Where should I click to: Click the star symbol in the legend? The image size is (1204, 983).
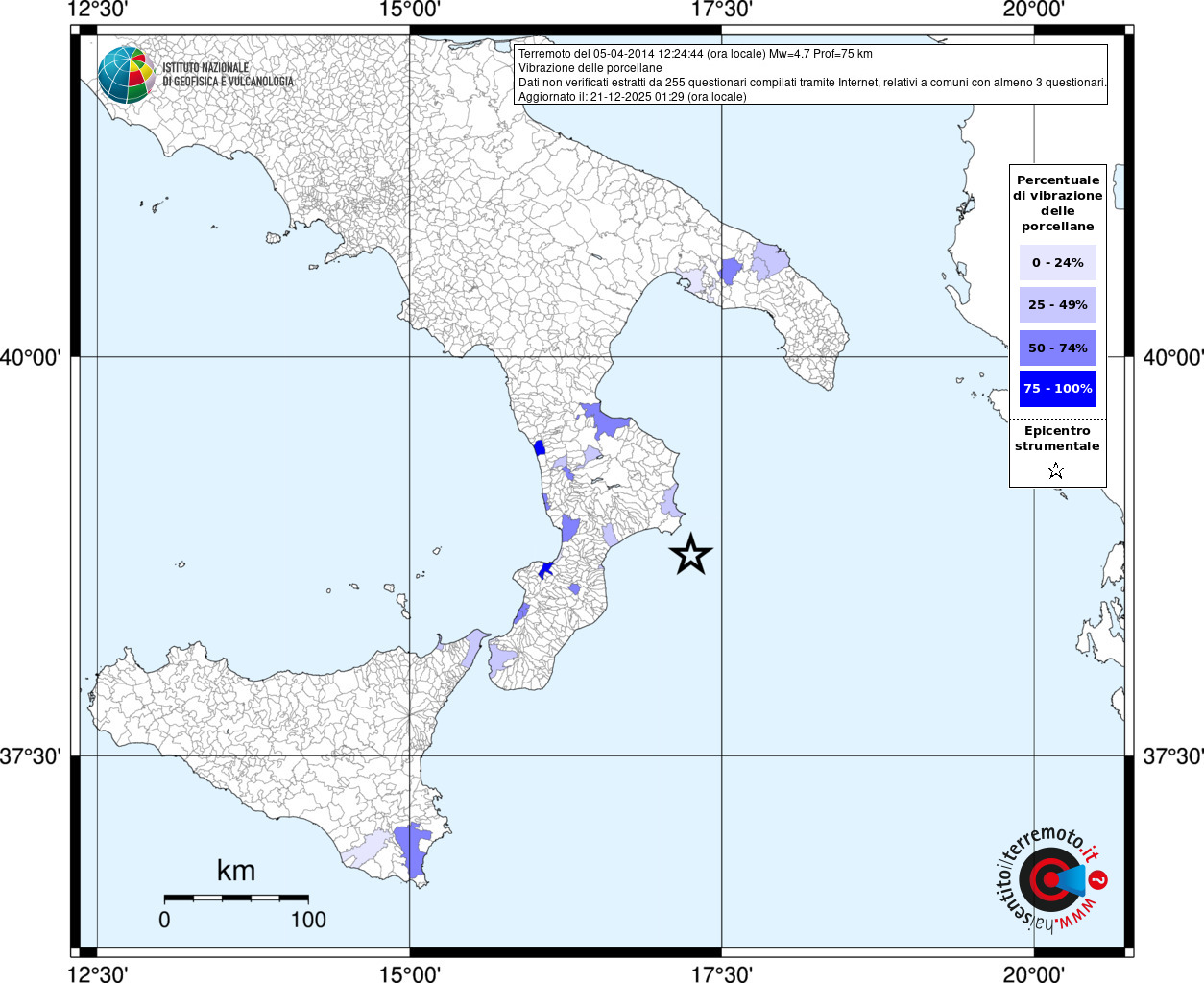click(1056, 470)
